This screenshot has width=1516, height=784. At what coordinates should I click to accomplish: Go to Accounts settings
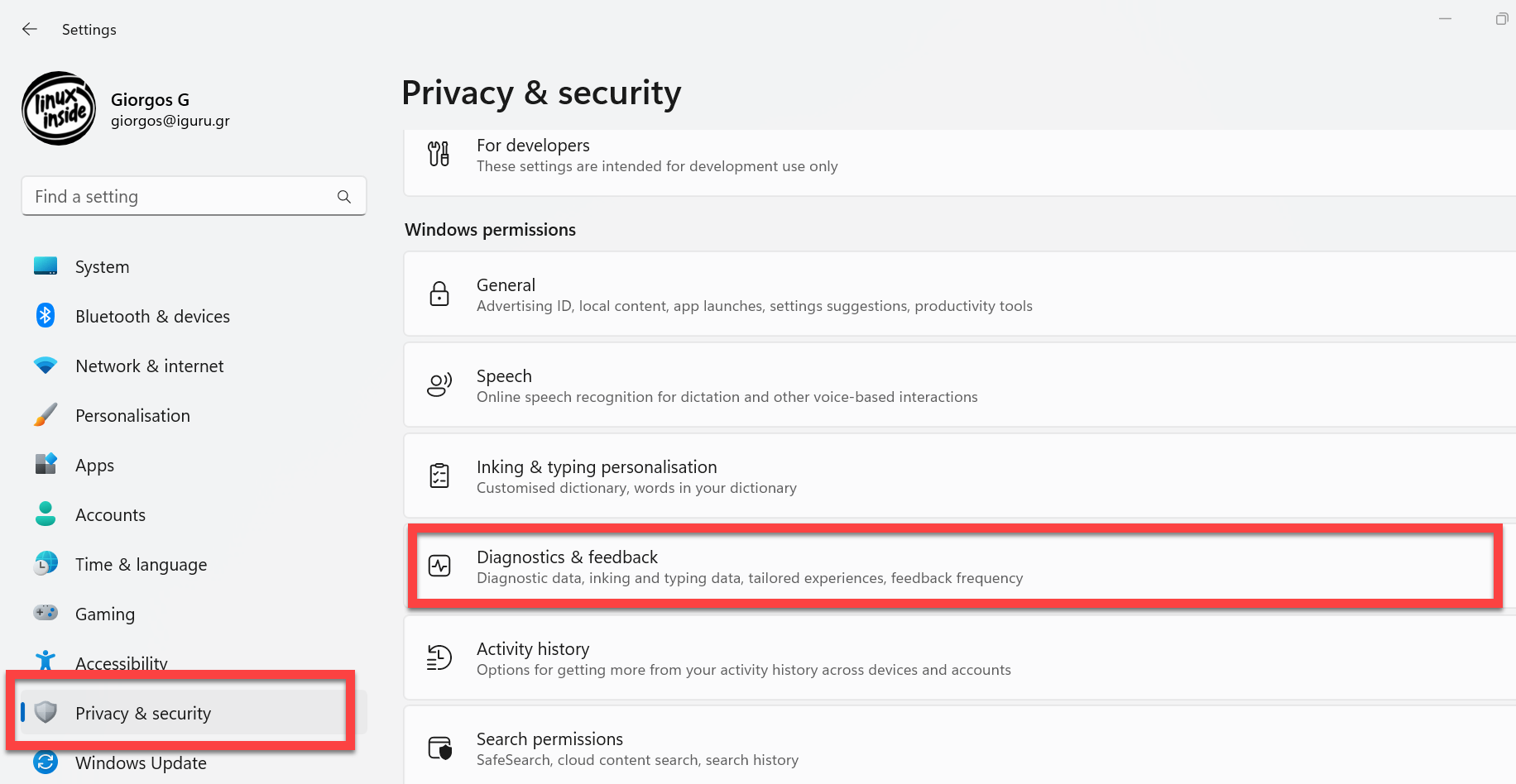(x=110, y=515)
